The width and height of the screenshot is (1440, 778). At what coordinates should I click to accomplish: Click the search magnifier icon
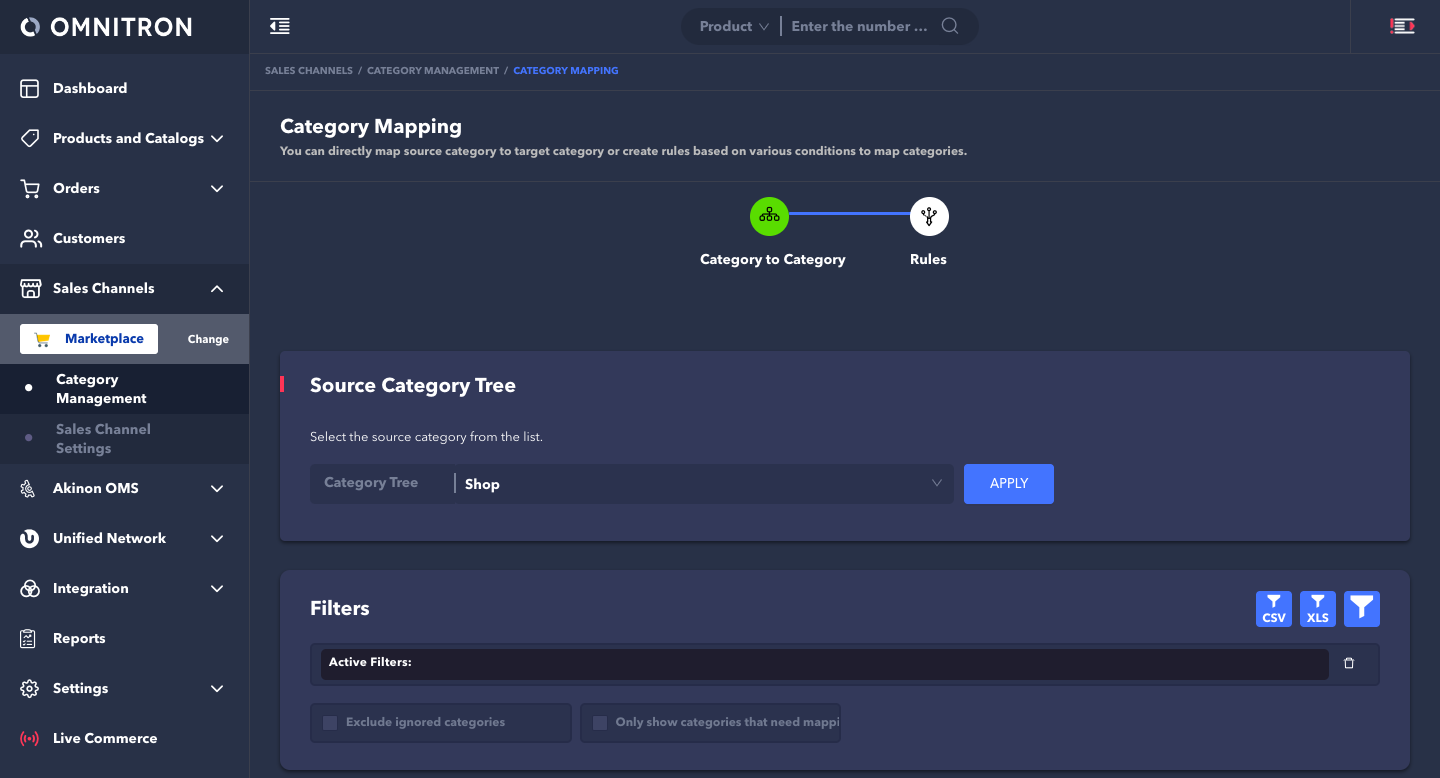950,27
